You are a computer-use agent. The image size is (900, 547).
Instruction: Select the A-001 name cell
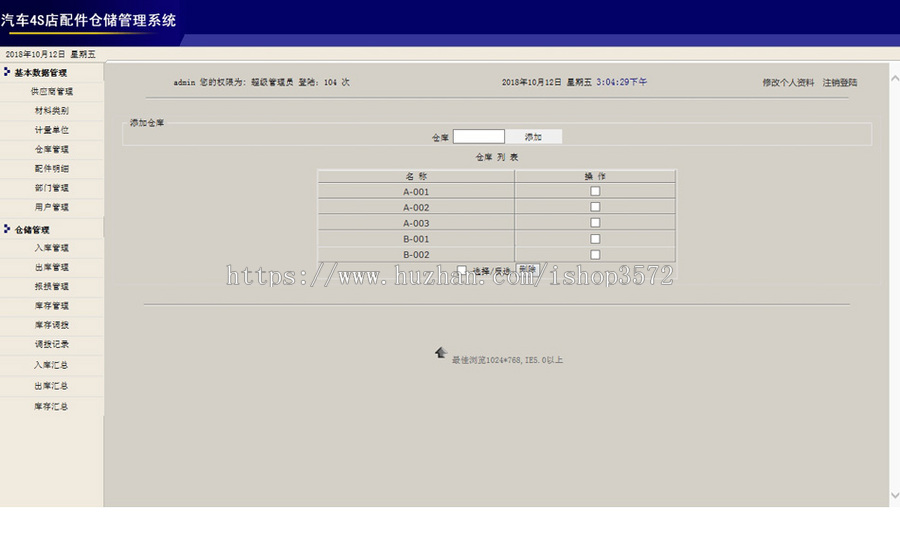tap(416, 192)
